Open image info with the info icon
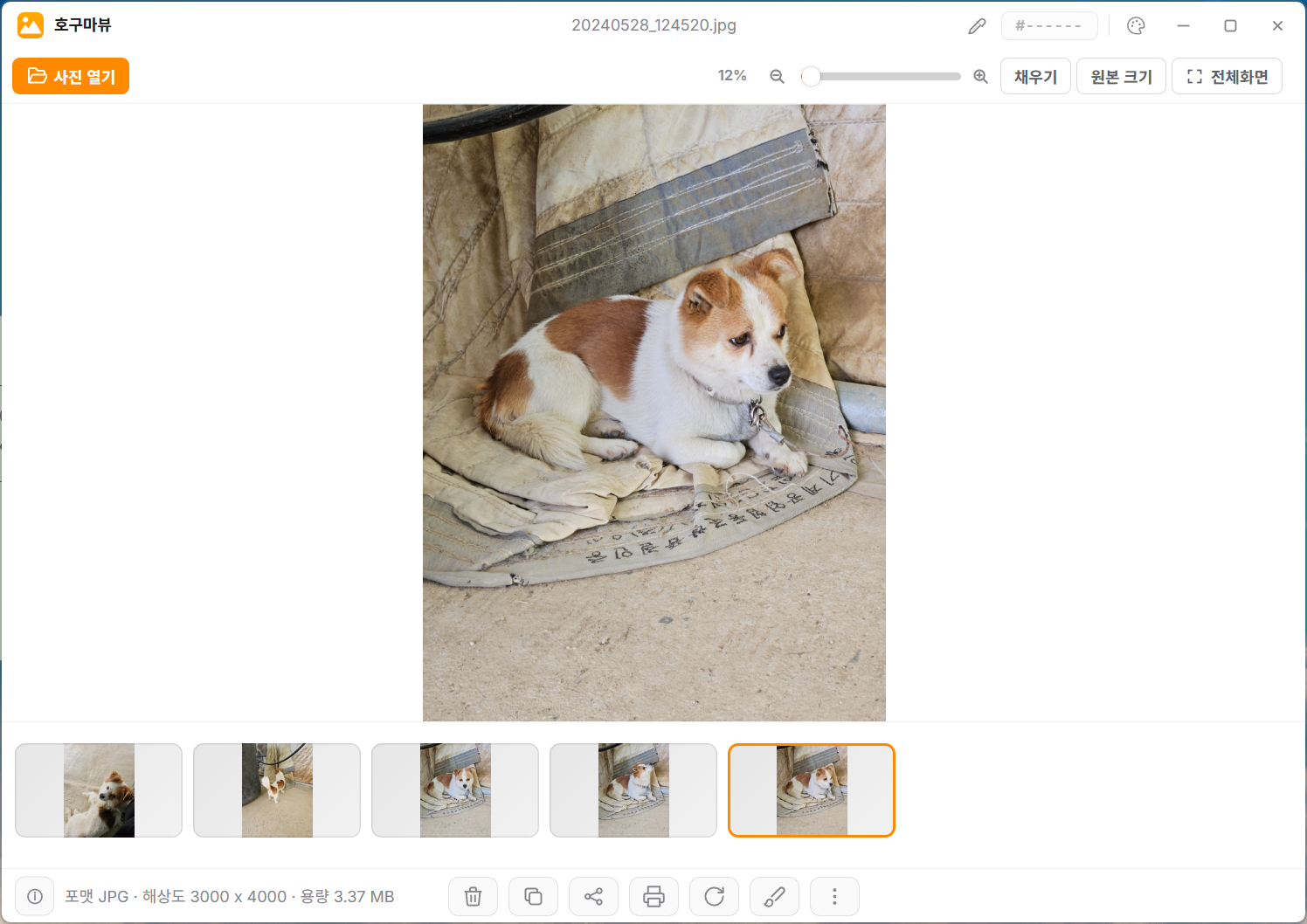 pyautogui.click(x=35, y=896)
